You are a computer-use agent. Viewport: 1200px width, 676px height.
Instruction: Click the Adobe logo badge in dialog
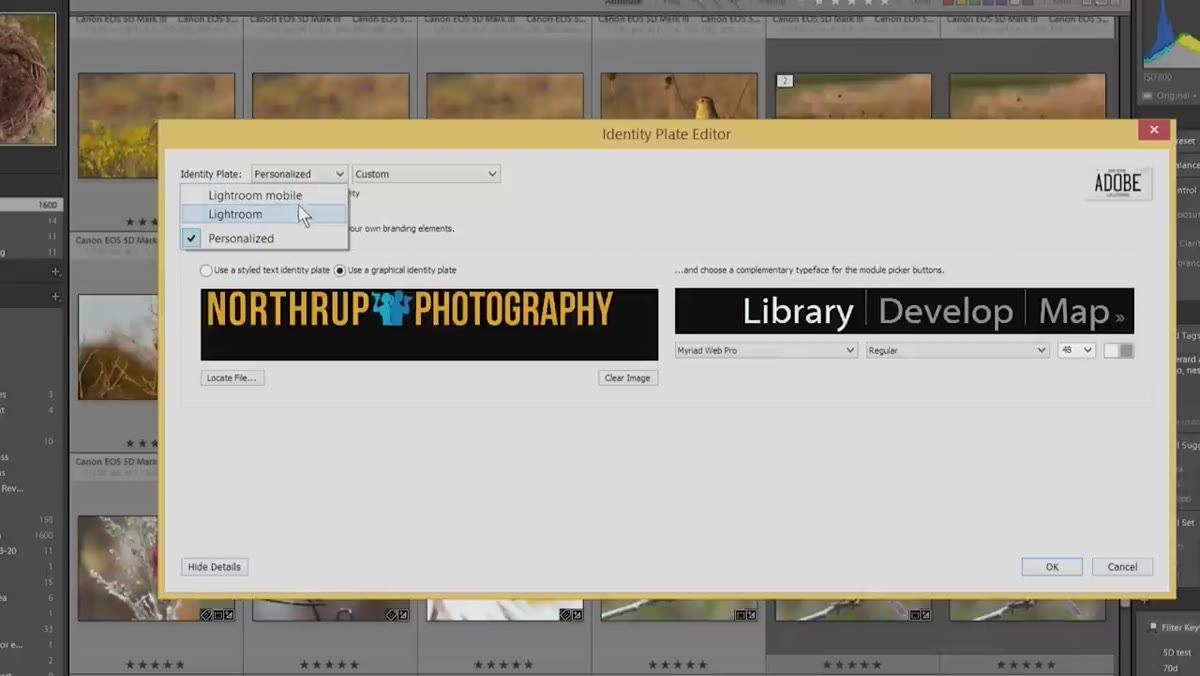[x=1118, y=183]
